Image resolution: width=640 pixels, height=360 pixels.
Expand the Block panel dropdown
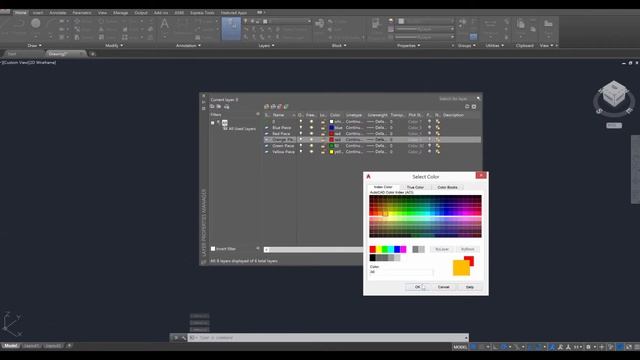click(339, 46)
